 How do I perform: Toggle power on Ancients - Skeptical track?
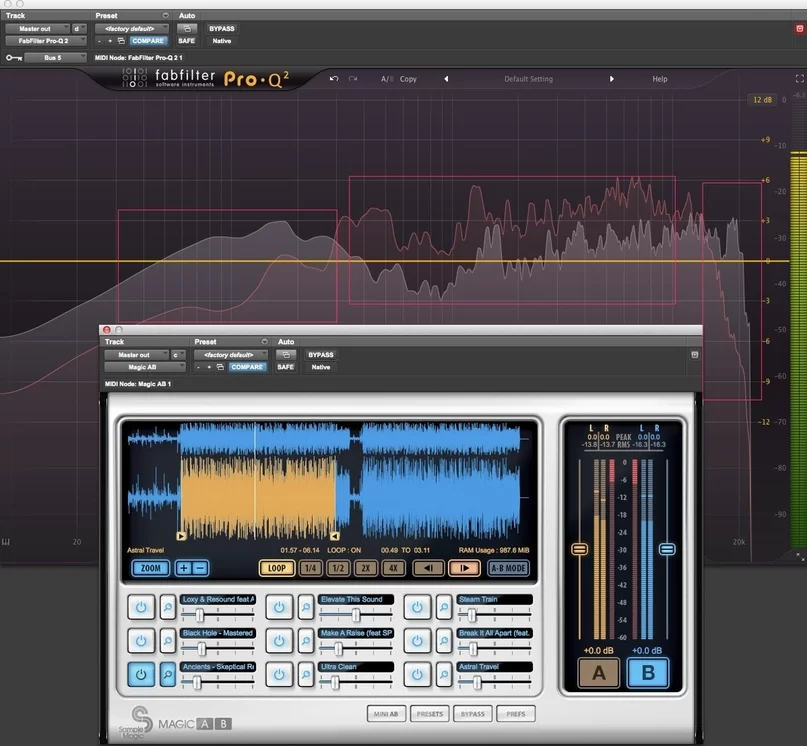tap(141, 674)
